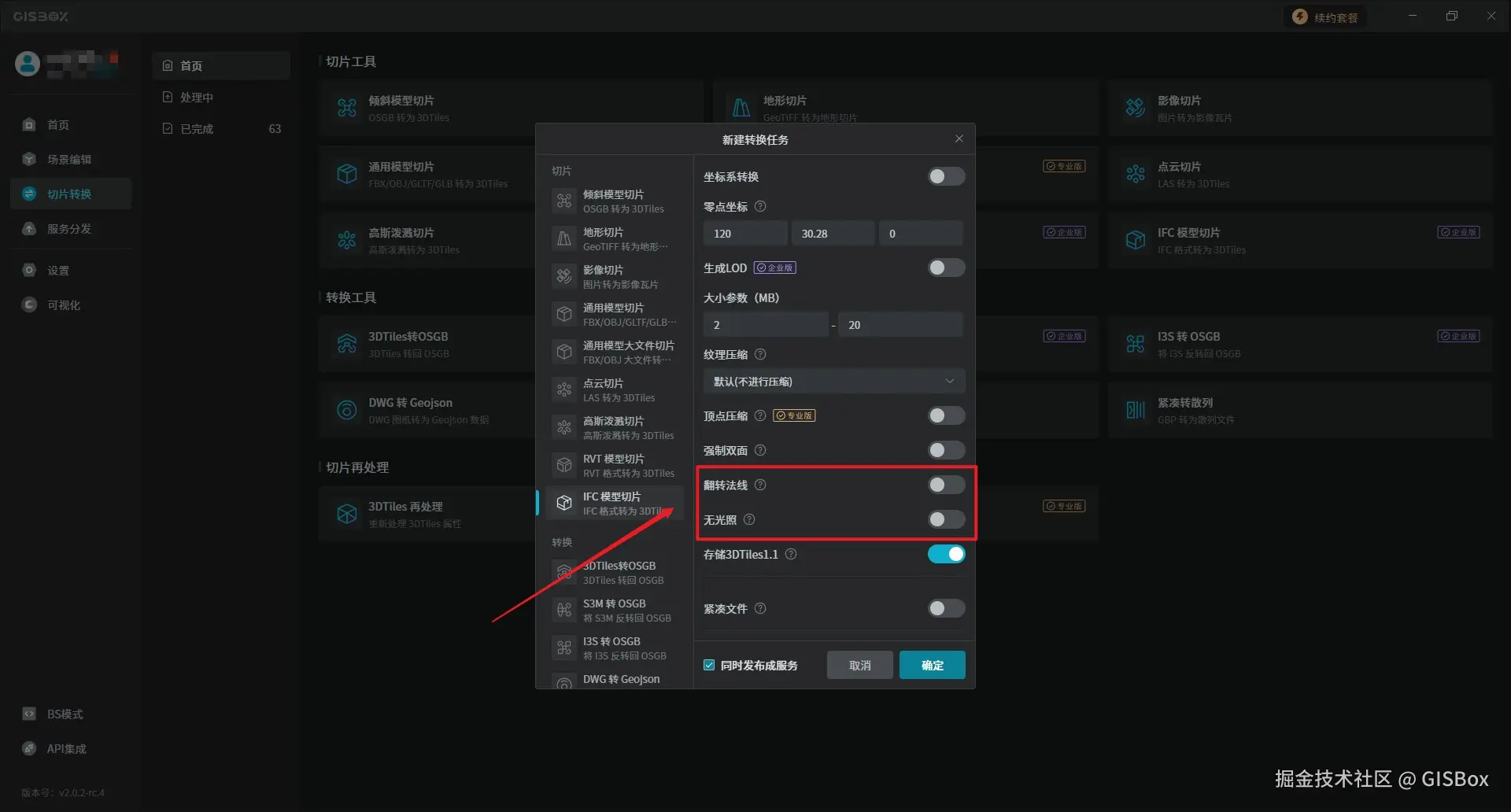Click the longitude field showing 120

click(x=745, y=234)
